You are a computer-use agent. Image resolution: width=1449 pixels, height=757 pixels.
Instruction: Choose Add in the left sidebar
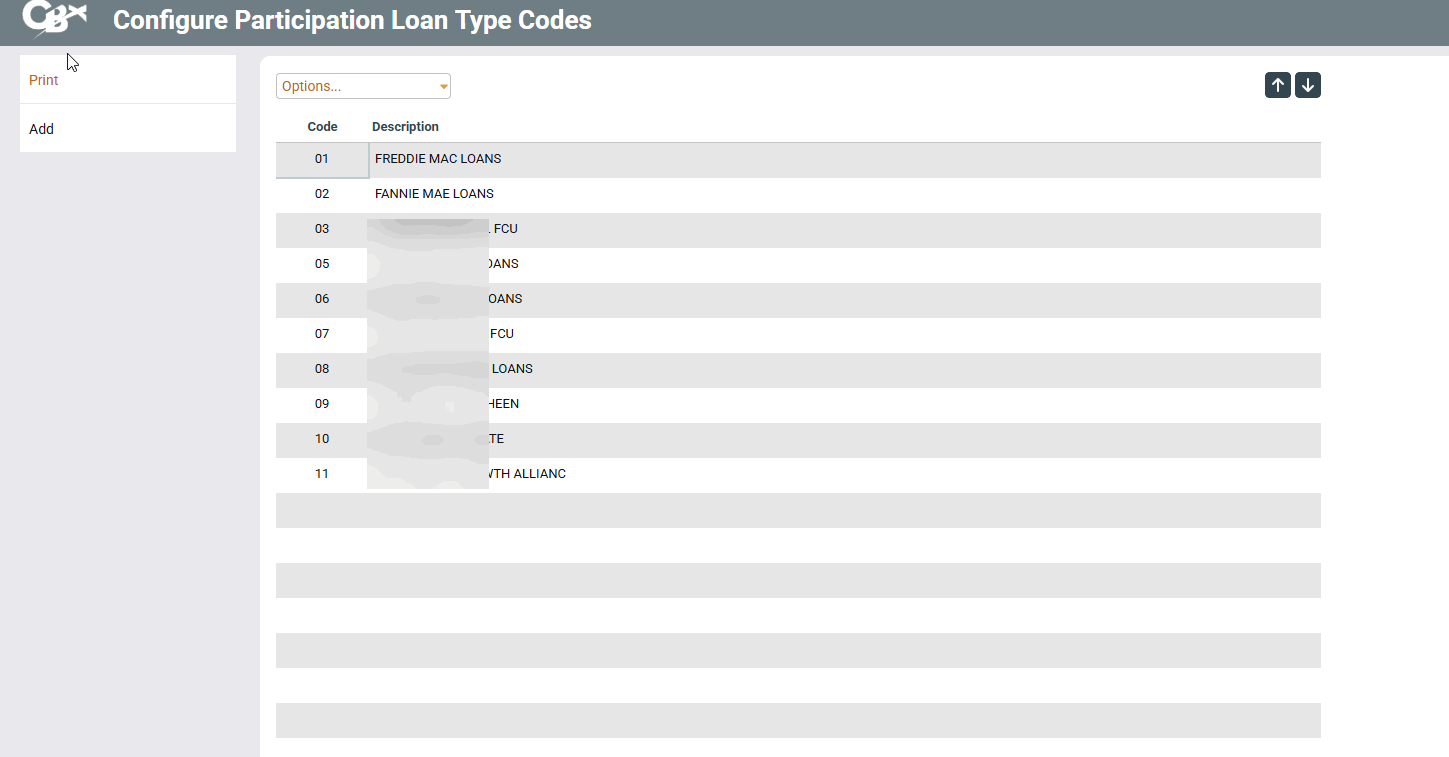tap(42, 129)
